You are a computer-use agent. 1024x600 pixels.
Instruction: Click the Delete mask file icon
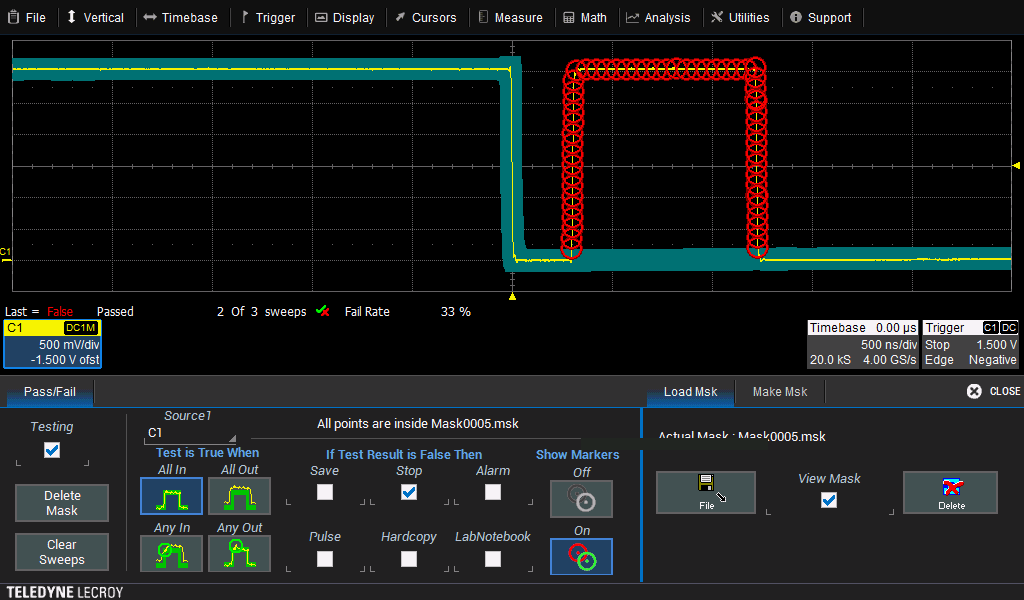pos(950,492)
